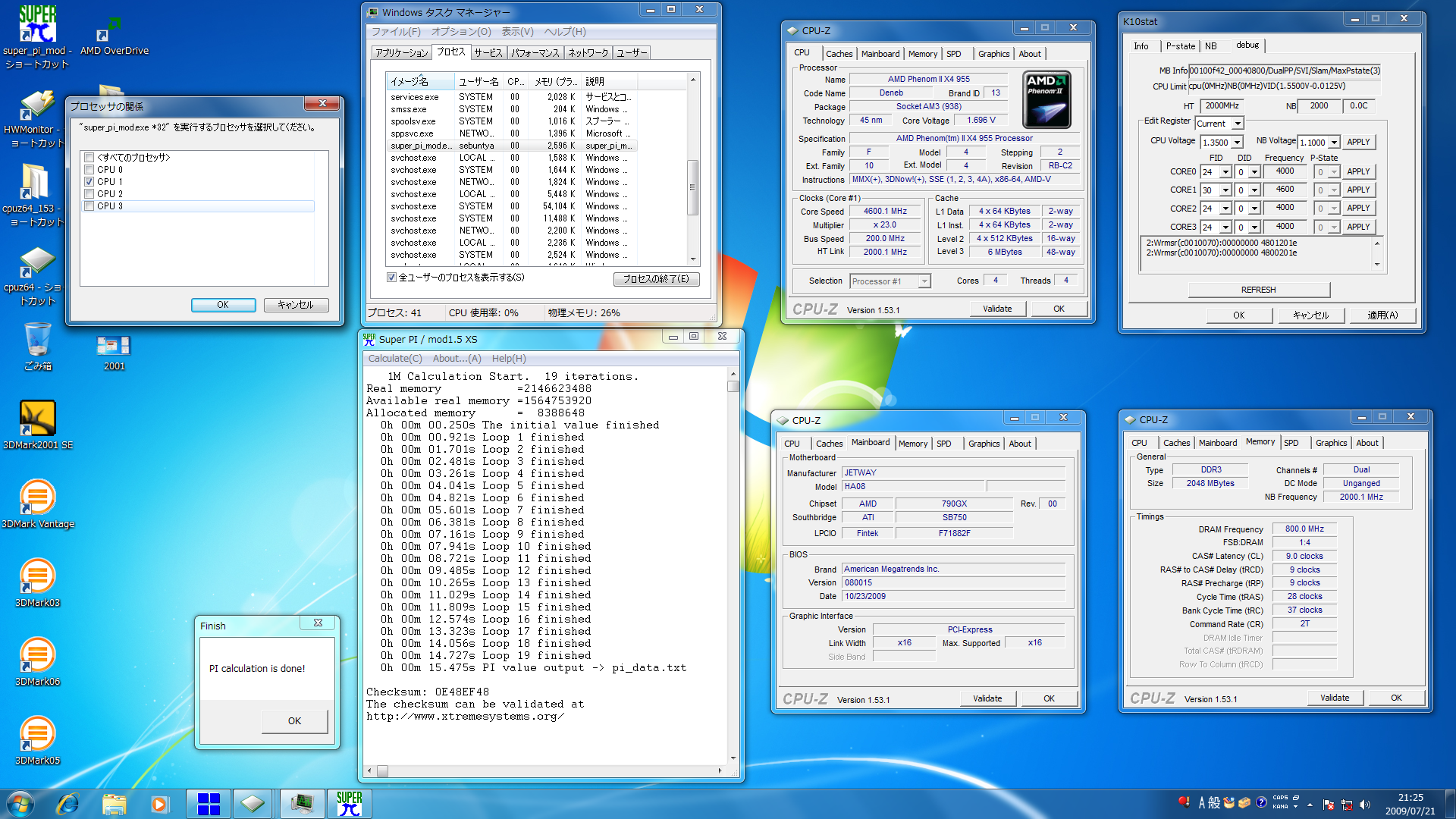The height and width of the screenshot is (819, 1456).
Task: Expand the CPU Voltage dropdown in K10stat
Action: [x=1237, y=143]
